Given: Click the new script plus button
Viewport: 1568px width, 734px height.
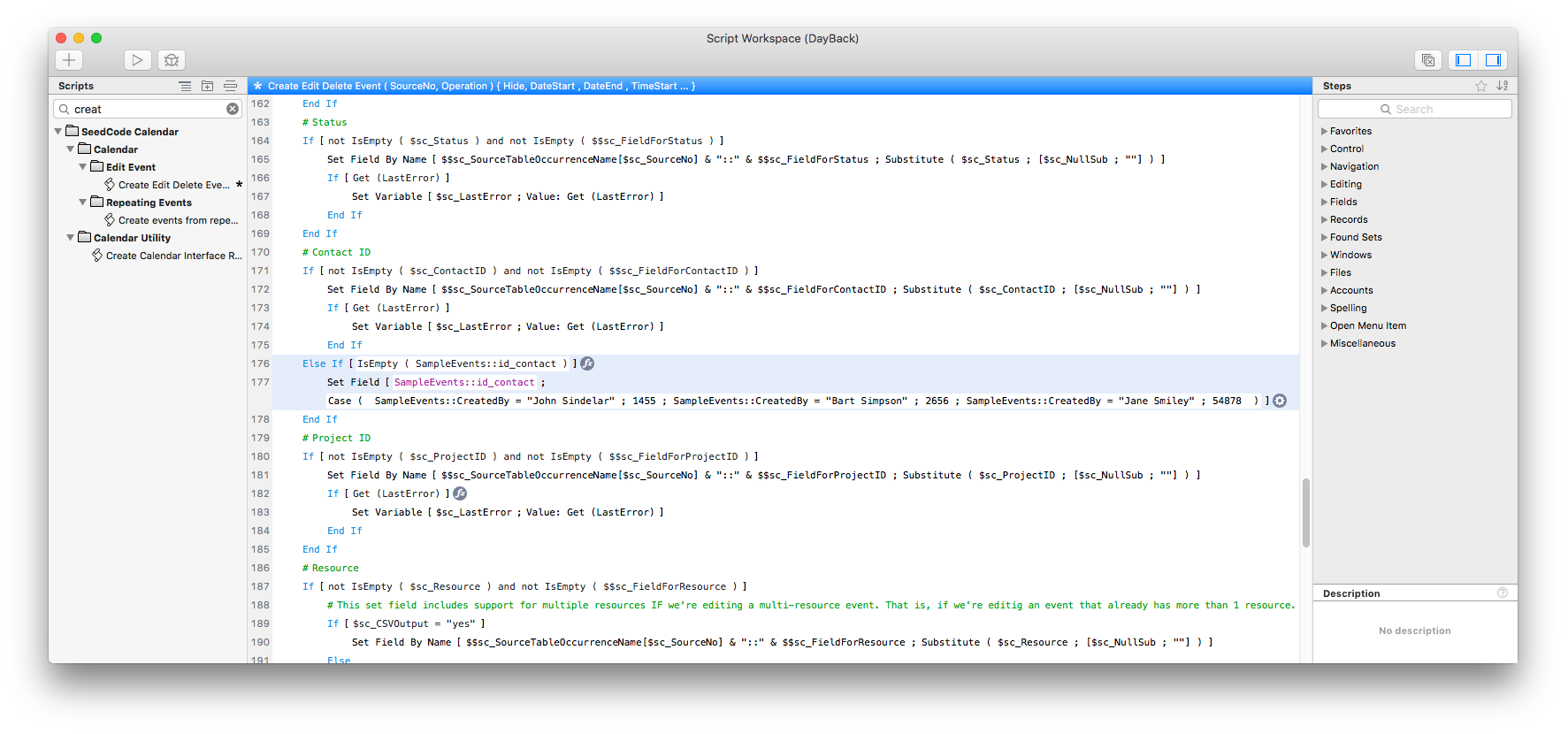Looking at the screenshot, I should [x=69, y=60].
